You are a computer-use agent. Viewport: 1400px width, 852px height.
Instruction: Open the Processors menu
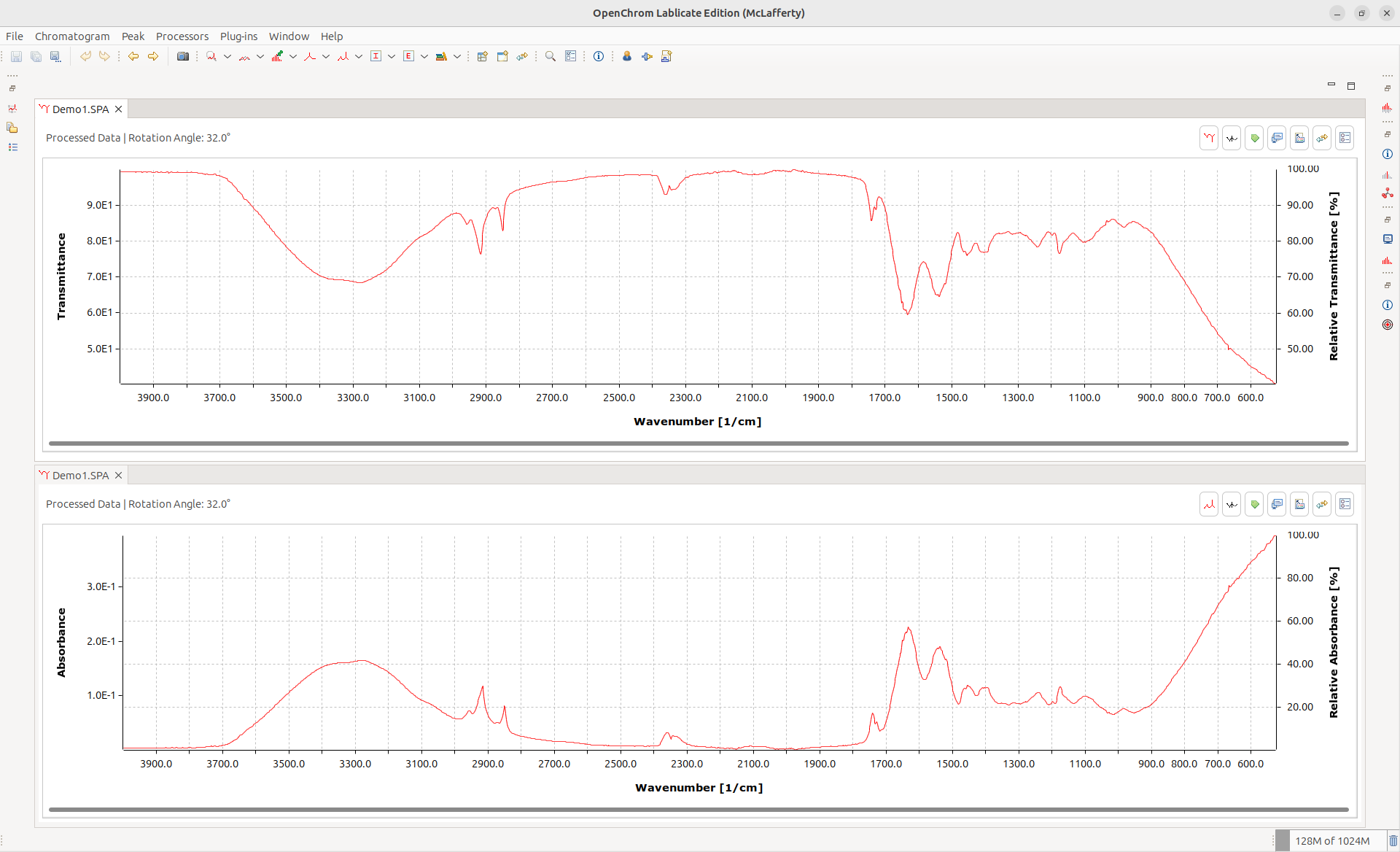coord(182,36)
